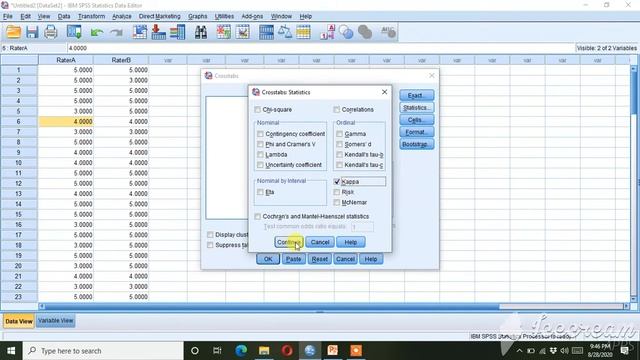
Task: Switch to the Data View tab
Action: tap(19, 321)
